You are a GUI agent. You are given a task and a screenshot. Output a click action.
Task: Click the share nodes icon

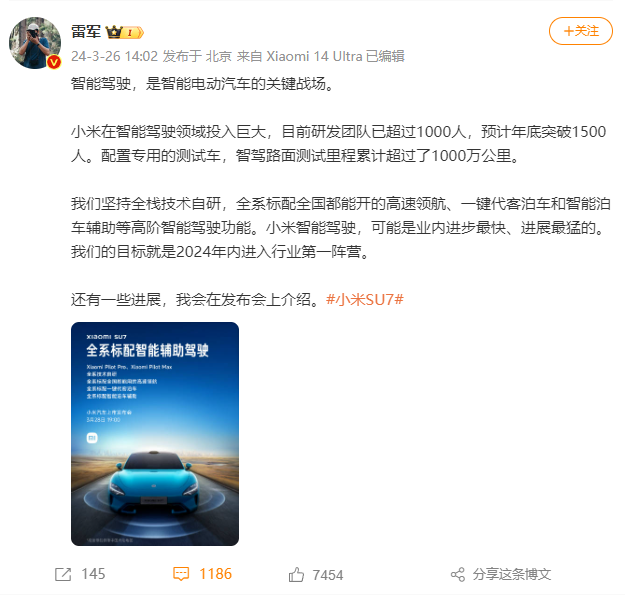pos(458,575)
